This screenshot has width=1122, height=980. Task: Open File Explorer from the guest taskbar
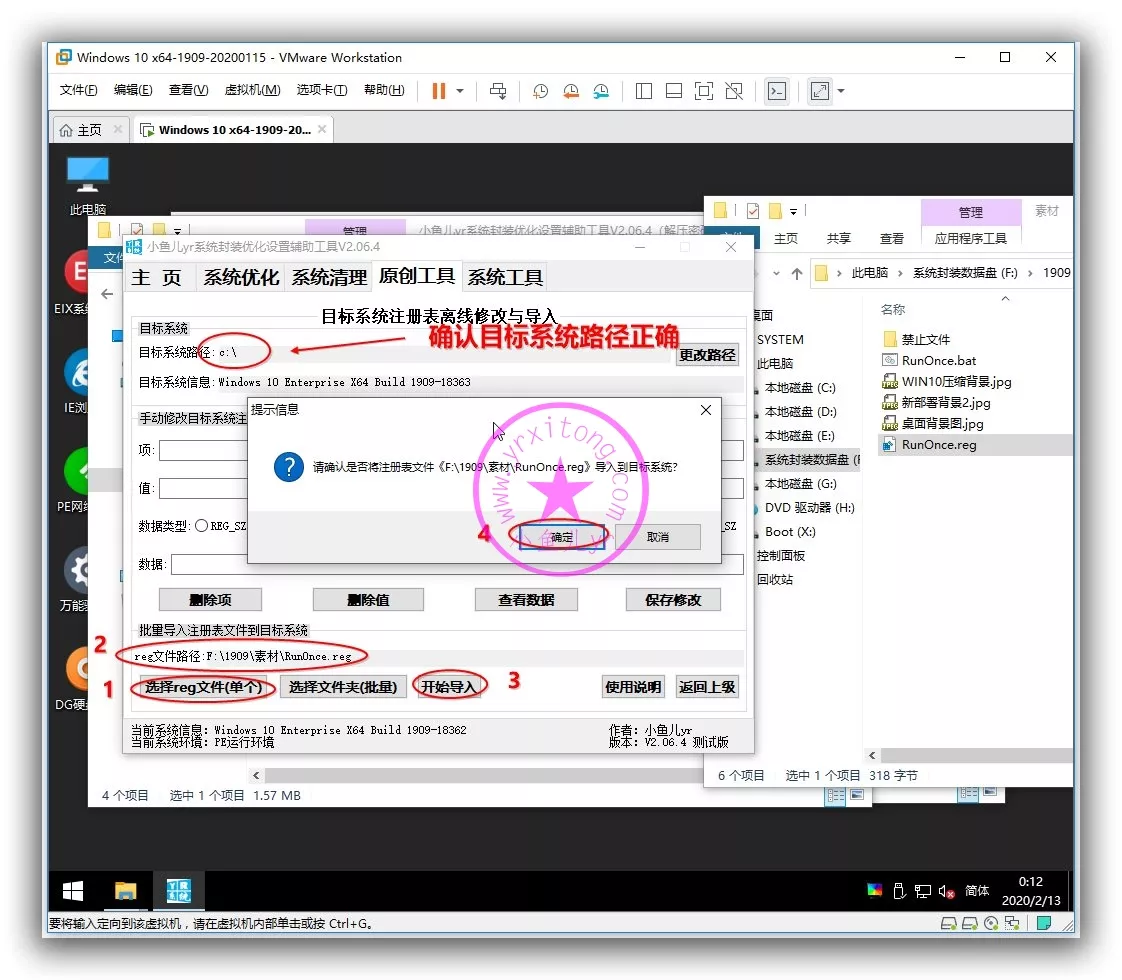[x=125, y=890]
